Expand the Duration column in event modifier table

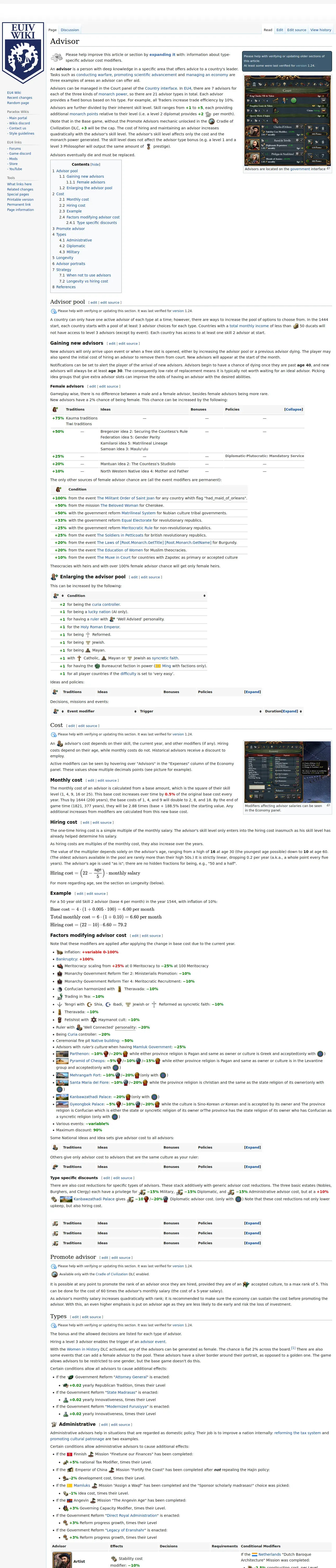[x=290, y=711]
